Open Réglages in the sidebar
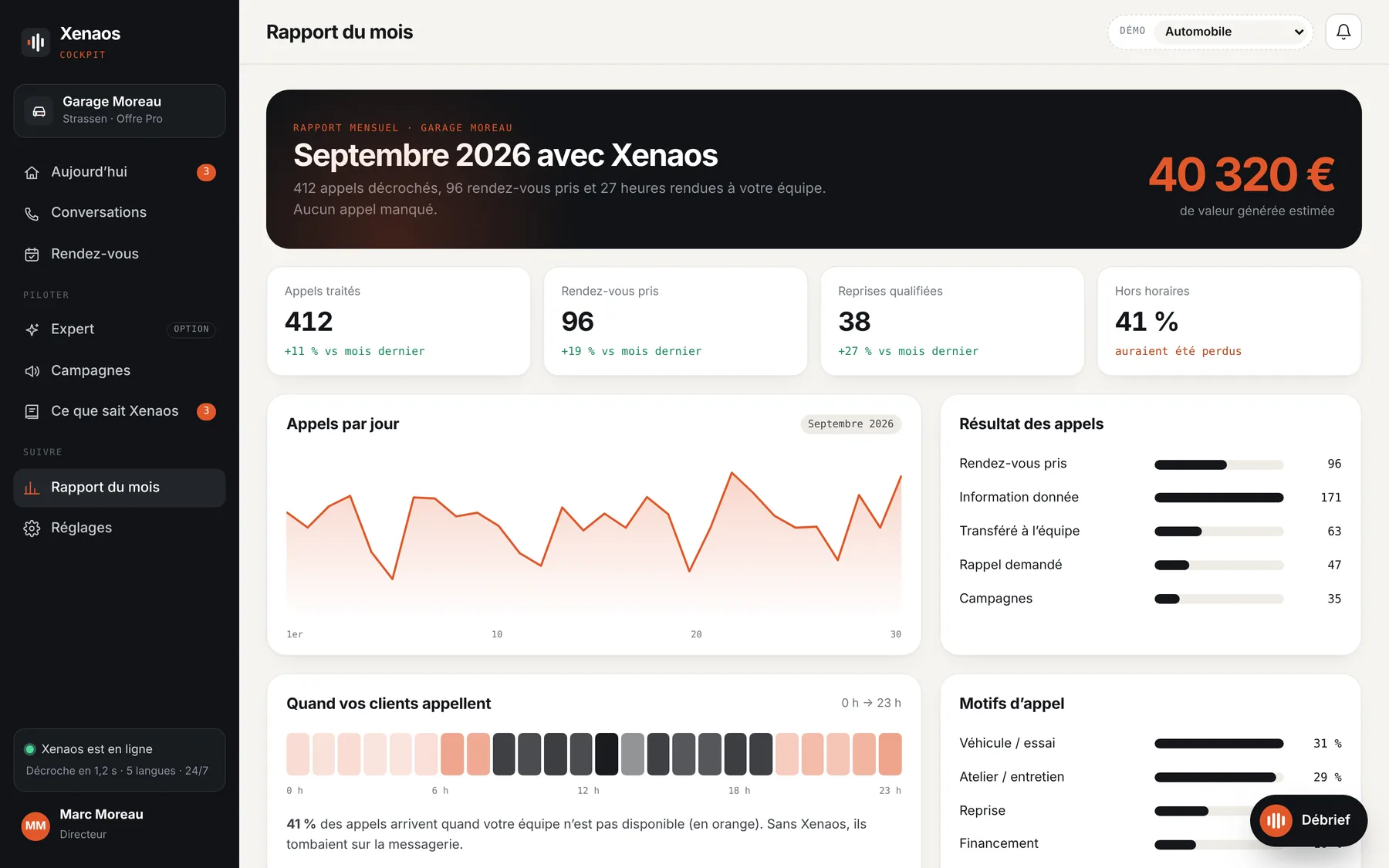The image size is (1389, 868). coord(120,529)
